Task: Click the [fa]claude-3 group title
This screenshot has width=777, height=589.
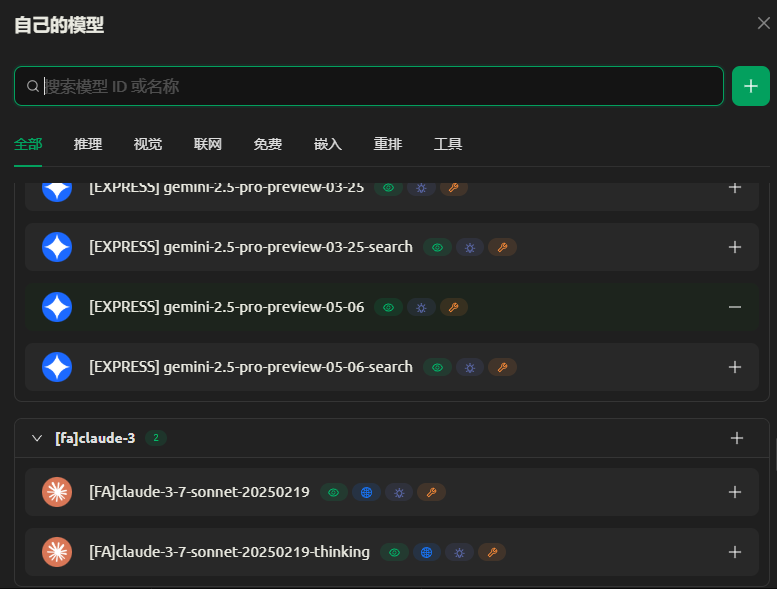Action: pos(95,438)
